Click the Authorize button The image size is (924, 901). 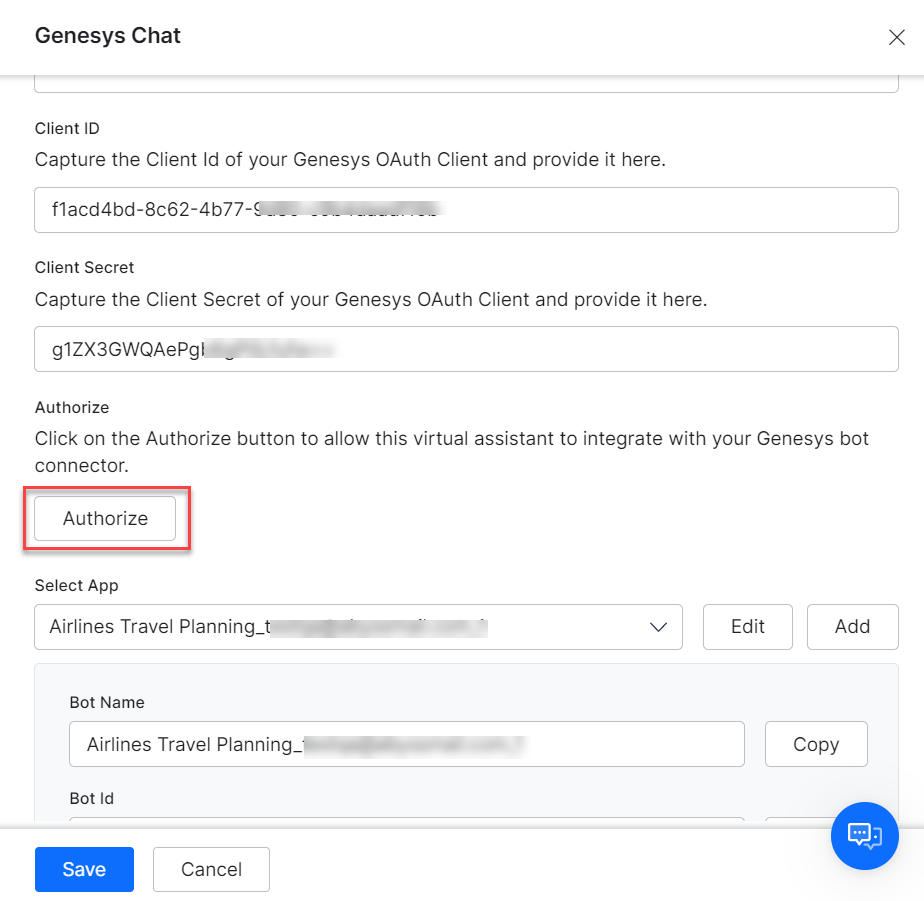(x=104, y=518)
